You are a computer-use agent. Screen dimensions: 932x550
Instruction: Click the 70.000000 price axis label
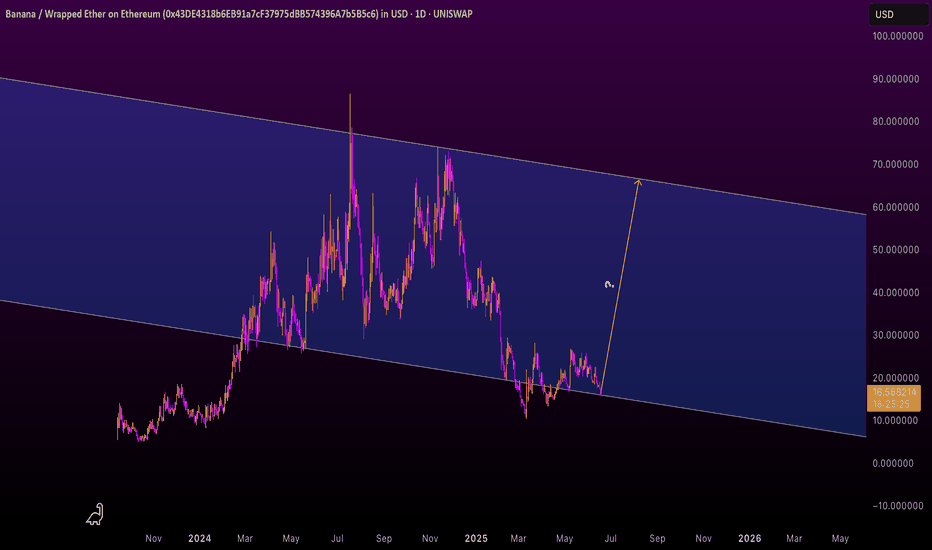(x=896, y=164)
